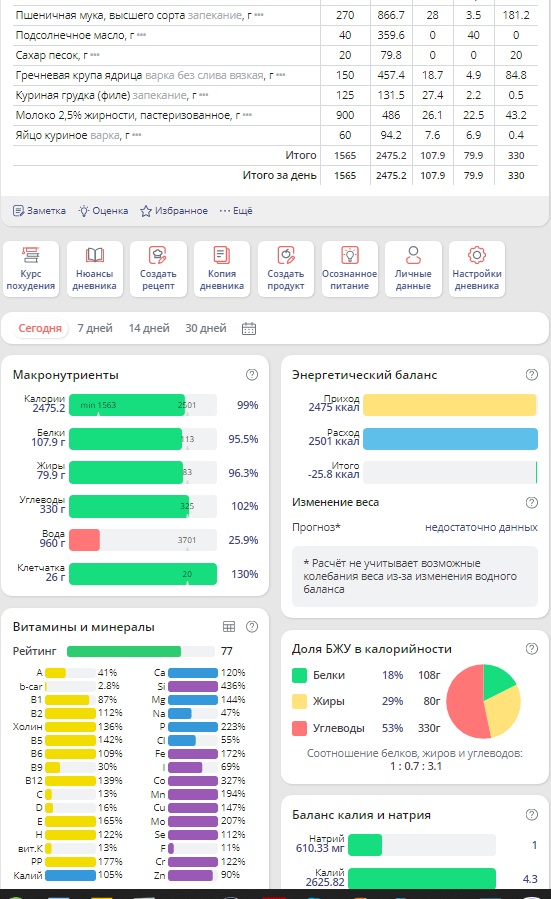Open help for Витамины и минералы
Screen dimensions: 551x899
click(252, 627)
